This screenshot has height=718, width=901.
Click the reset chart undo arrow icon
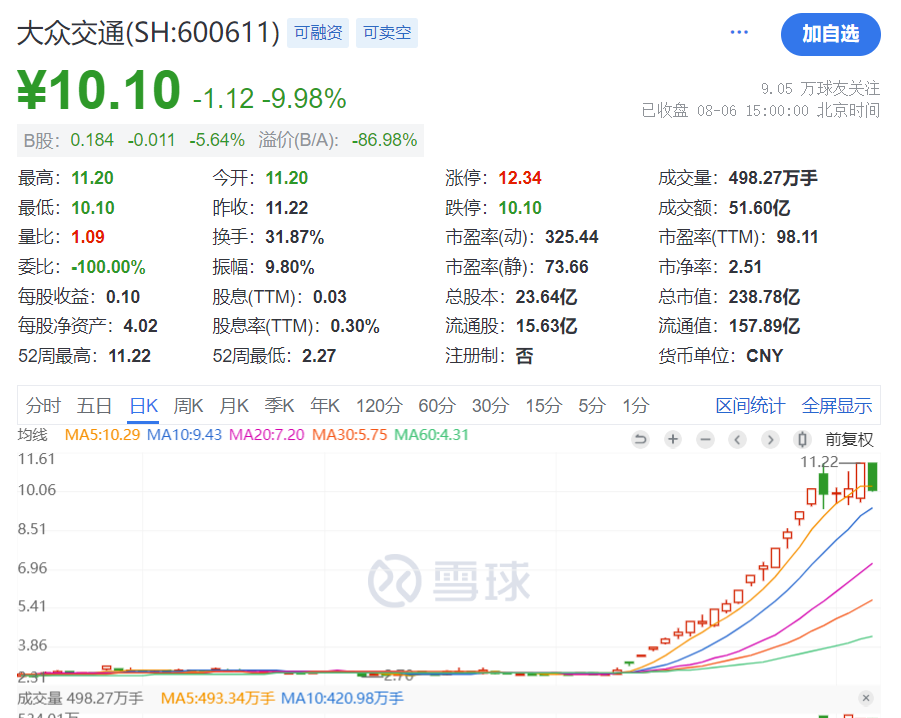click(x=641, y=439)
